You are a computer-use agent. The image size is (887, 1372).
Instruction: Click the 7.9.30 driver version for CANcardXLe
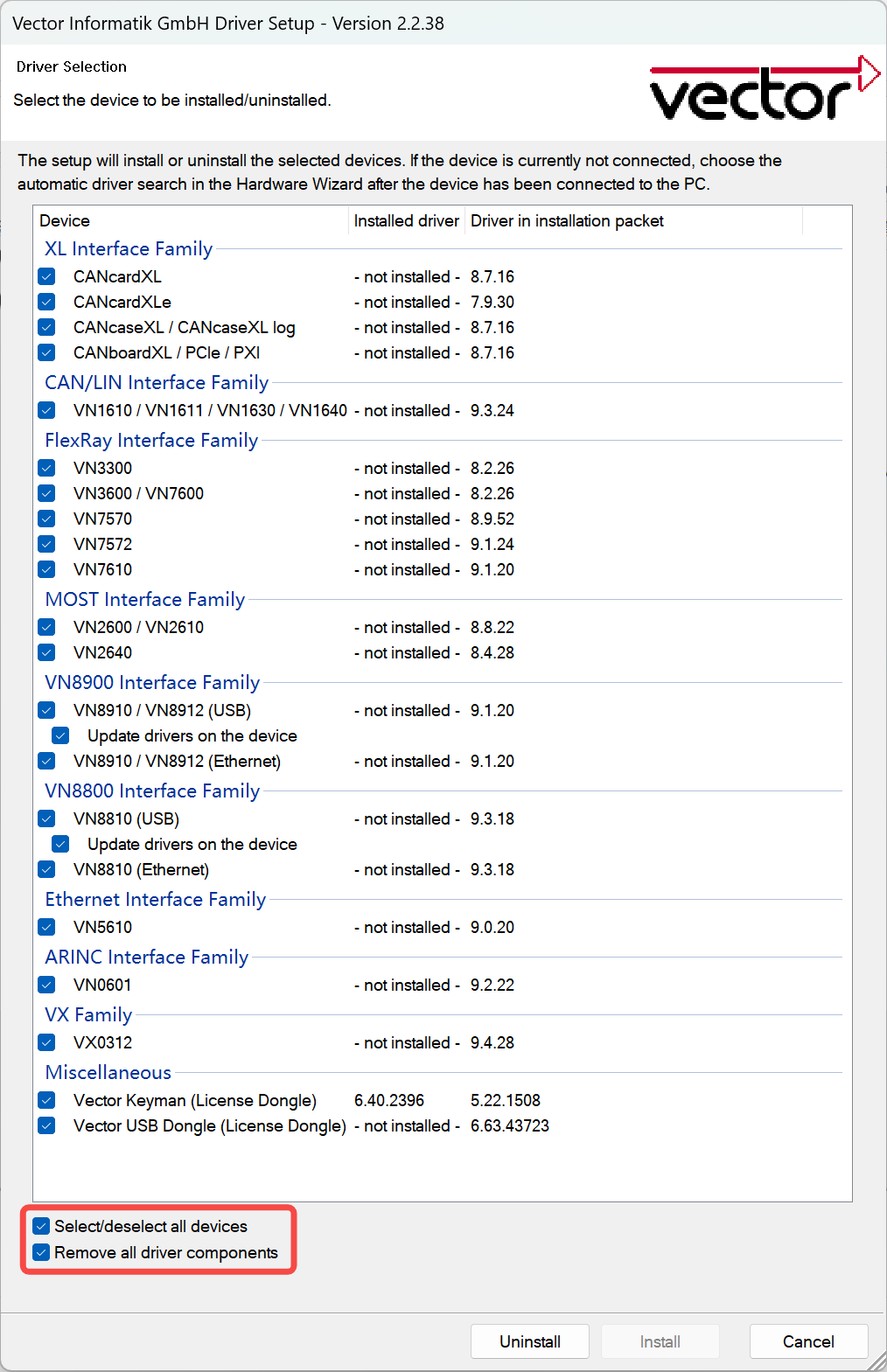[492, 302]
